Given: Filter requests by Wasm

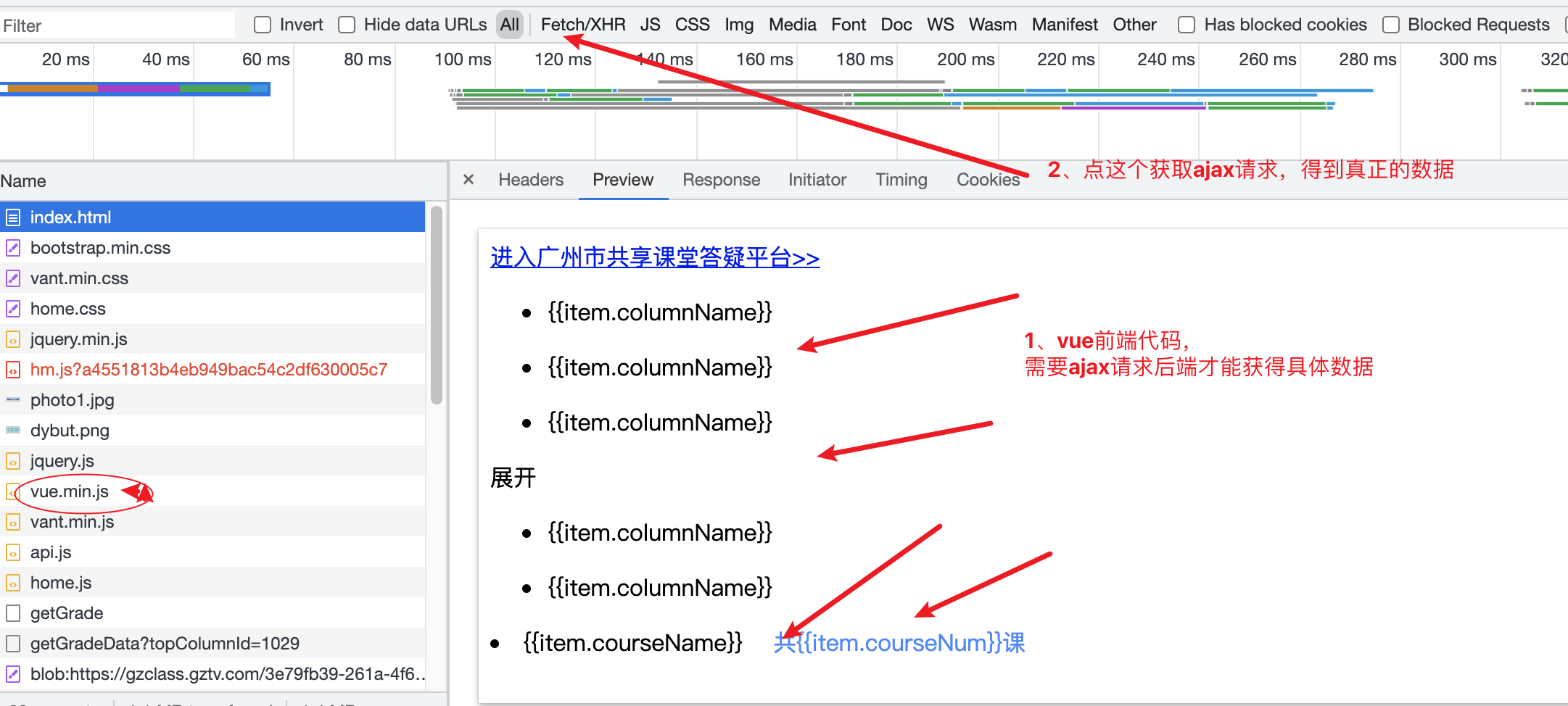Looking at the screenshot, I should click(993, 25).
